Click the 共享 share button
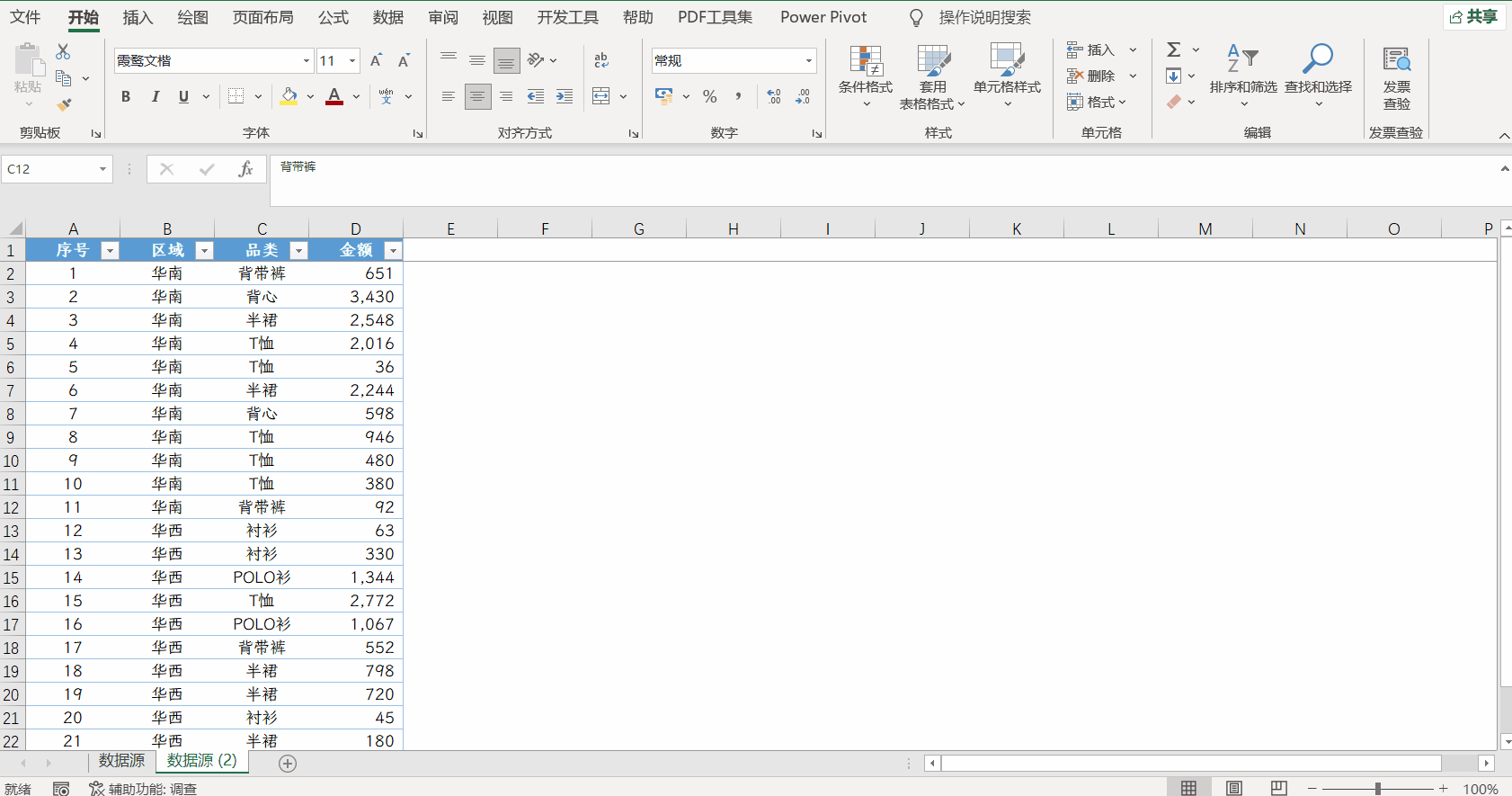The height and width of the screenshot is (796, 1512). tap(1474, 17)
